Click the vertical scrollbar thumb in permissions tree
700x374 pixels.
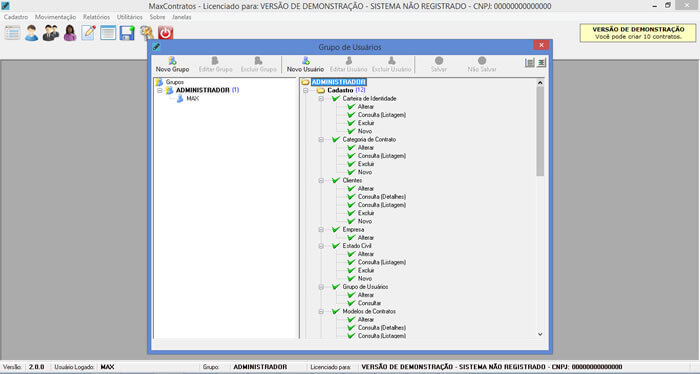[x=540, y=131]
